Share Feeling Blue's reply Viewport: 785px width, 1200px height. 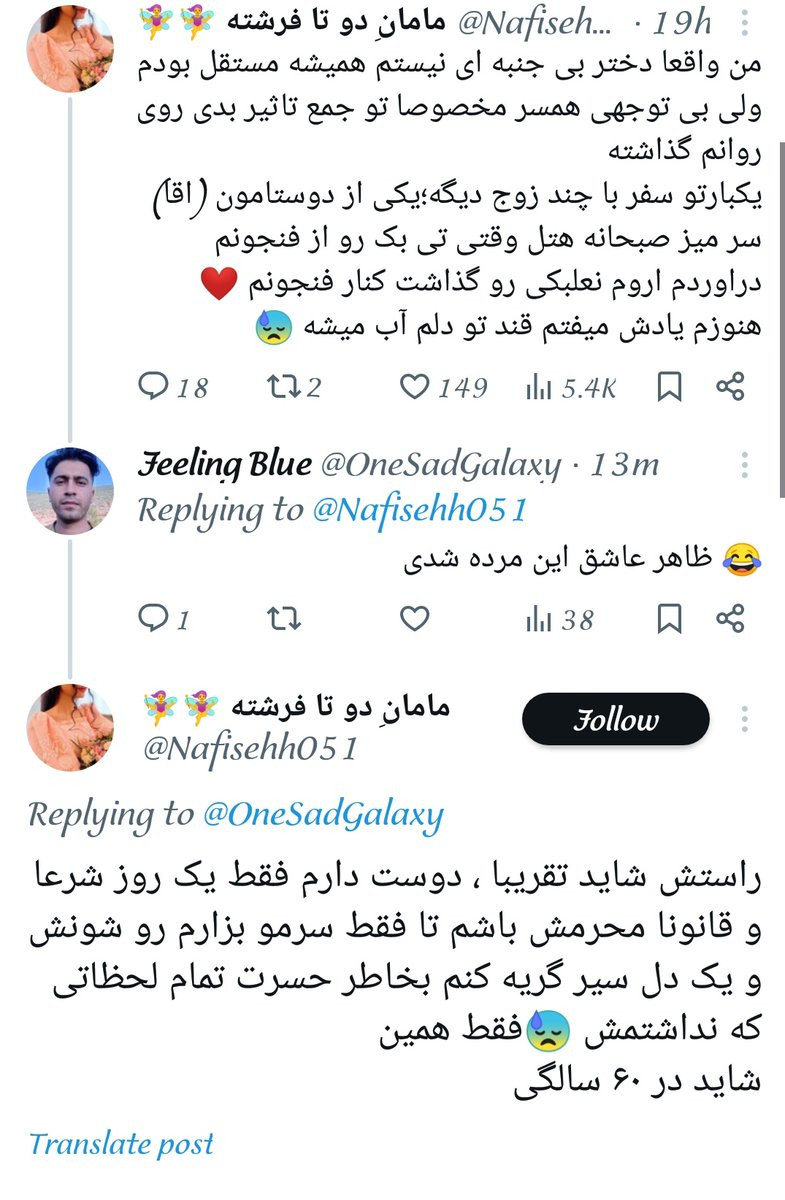(x=731, y=620)
